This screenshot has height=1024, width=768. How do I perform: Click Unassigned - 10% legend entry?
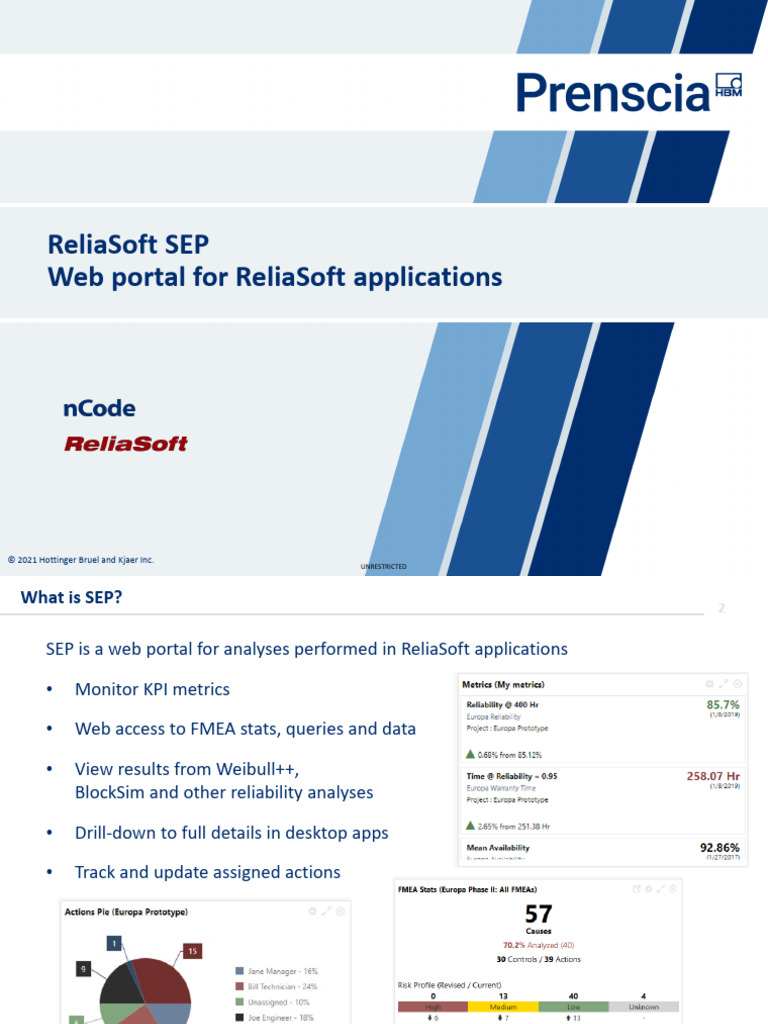click(272, 1002)
